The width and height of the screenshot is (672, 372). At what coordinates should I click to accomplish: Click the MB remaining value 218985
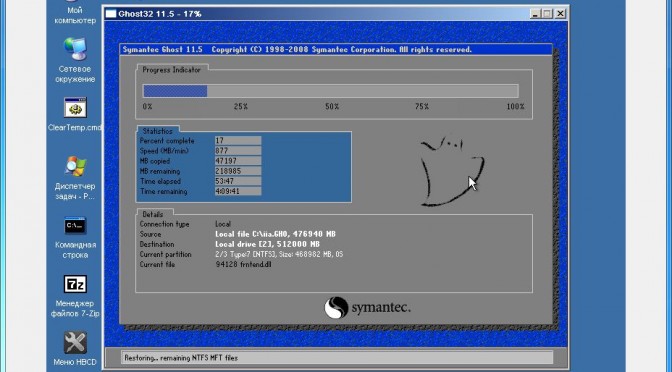click(x=238, y=171)
